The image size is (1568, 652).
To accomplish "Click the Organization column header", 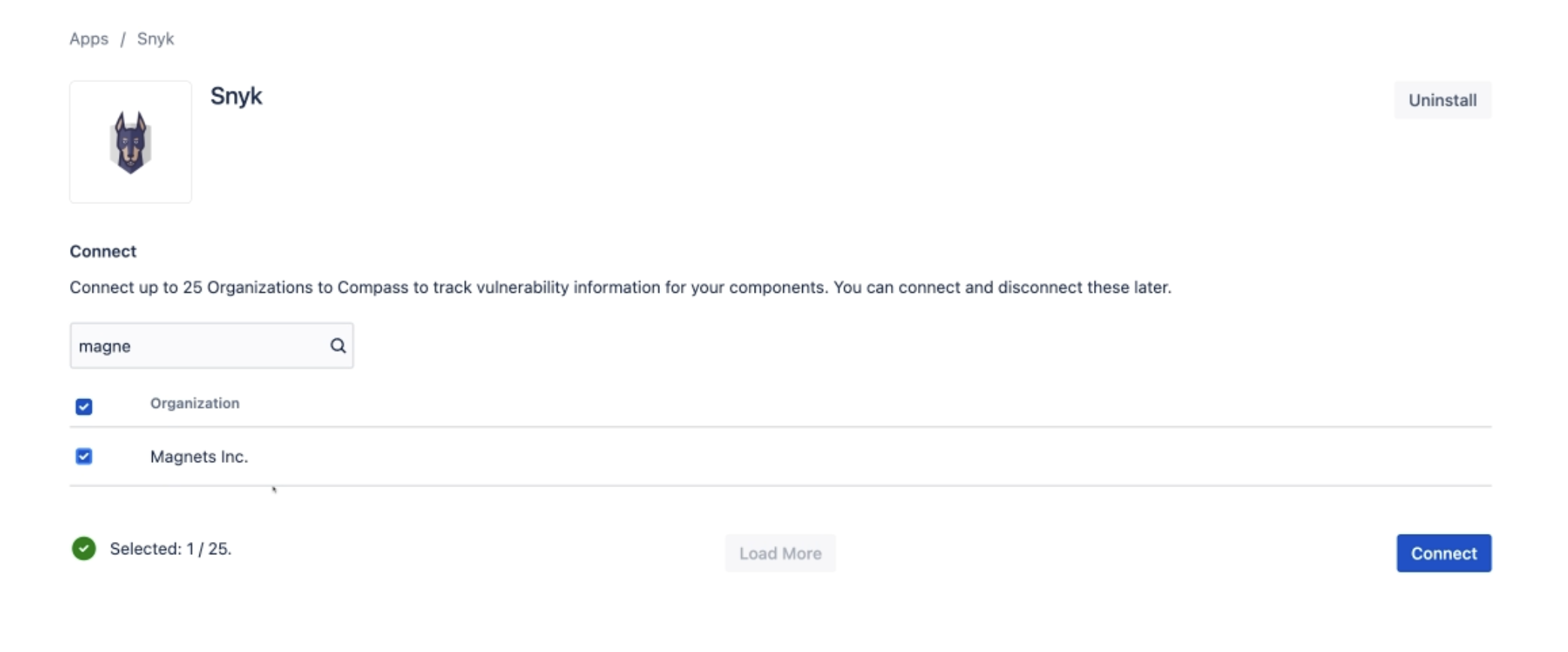I will click(x=195, y=403).
